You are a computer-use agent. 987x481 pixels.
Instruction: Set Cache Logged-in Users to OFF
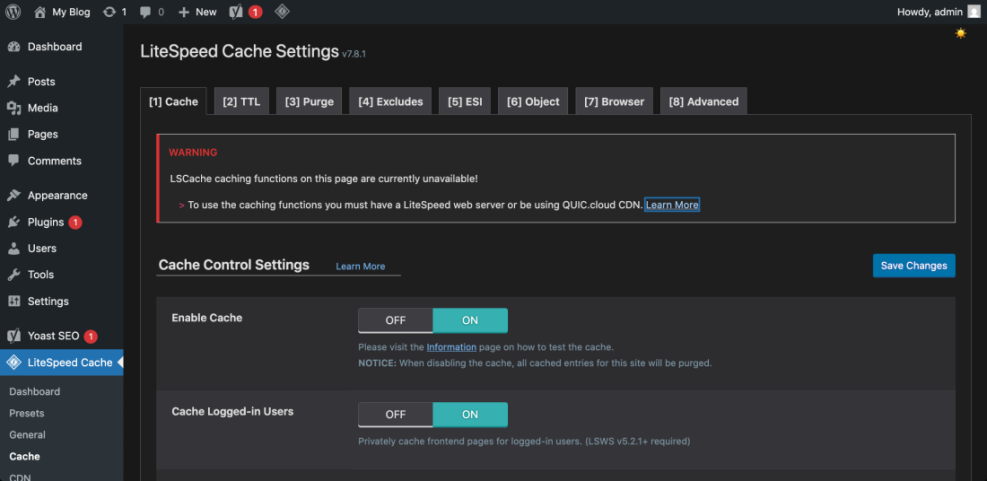click(x=395, y=415)
